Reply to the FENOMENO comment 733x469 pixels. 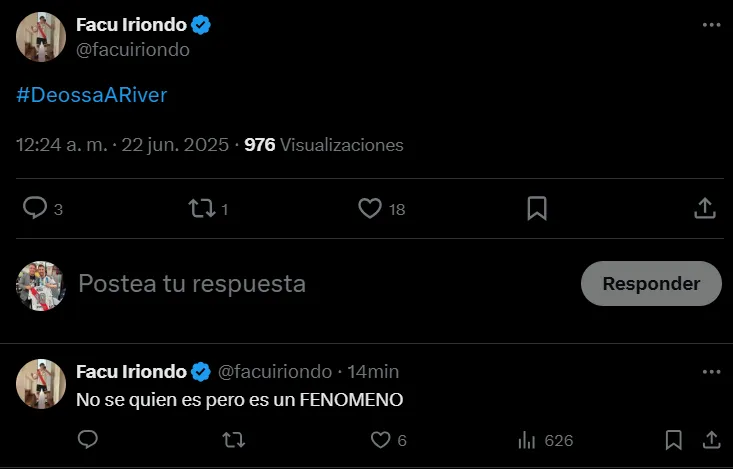pos(88,440)
